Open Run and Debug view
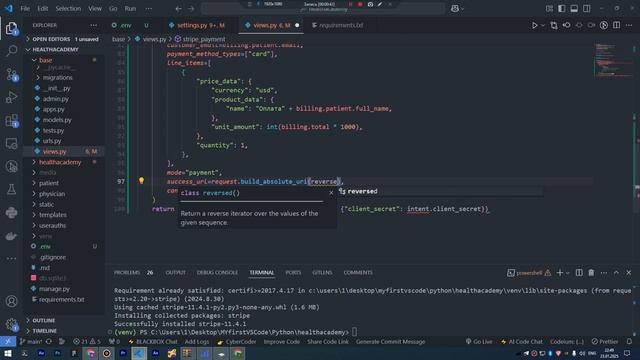Screen dimensions: 640x360 11,97
